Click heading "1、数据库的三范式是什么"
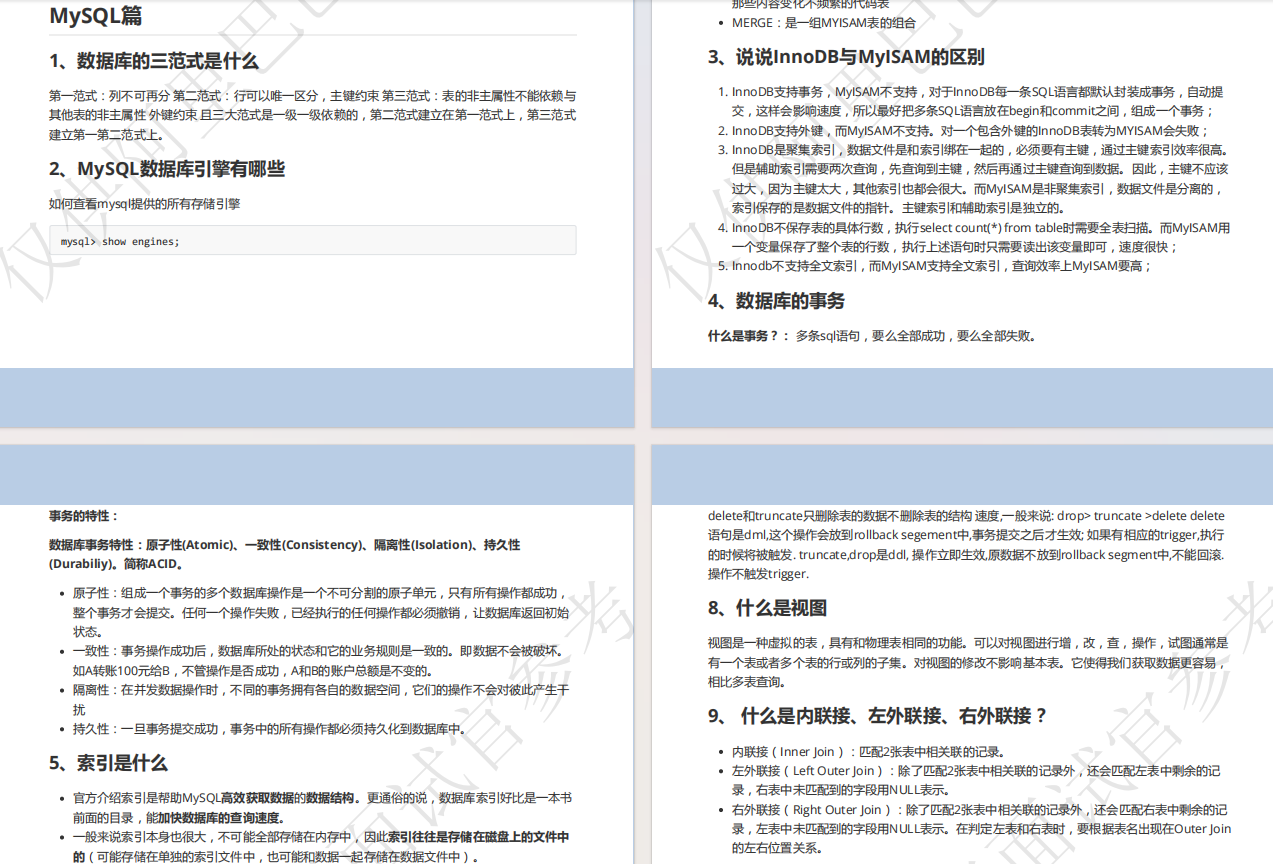The width and height of the screenshot is (1273, 864). coord(154,61)
